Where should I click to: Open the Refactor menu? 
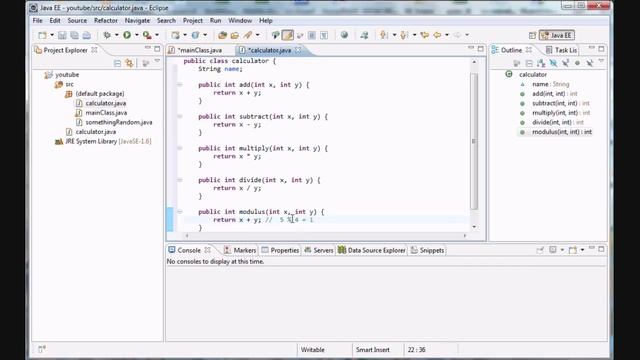pos(106,20)
